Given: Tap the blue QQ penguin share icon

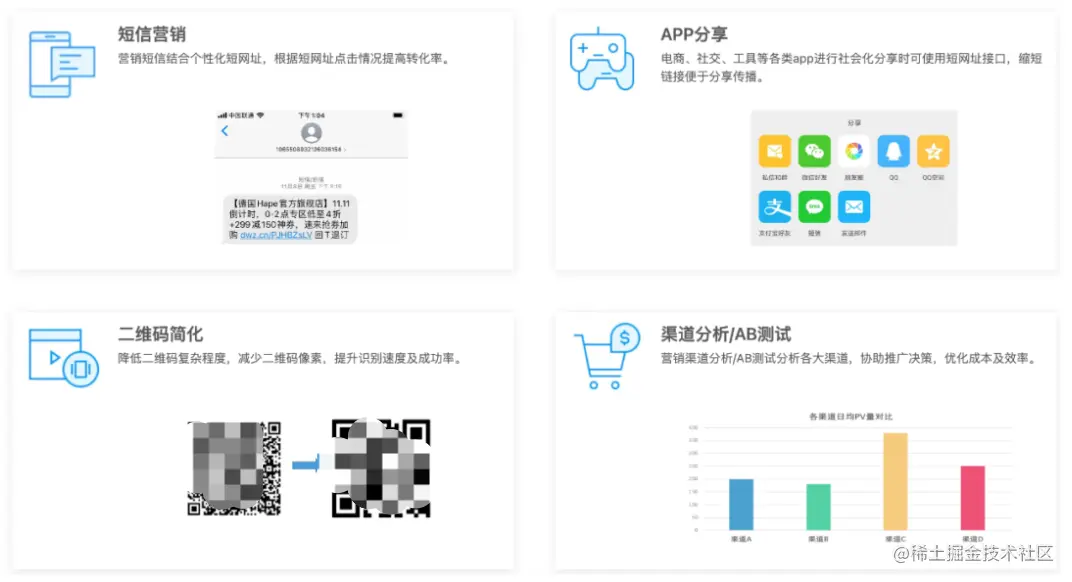Looking at the screenshot, I should click(894, 151).
